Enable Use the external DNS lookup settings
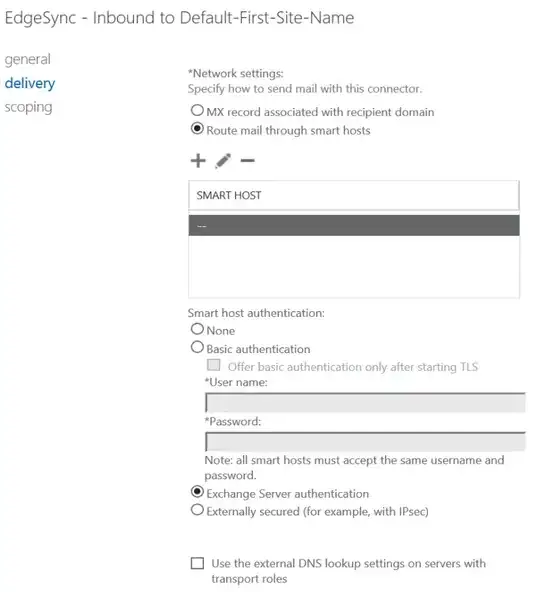The width and height of the screenshot is (540, 592). click(197, 563)
